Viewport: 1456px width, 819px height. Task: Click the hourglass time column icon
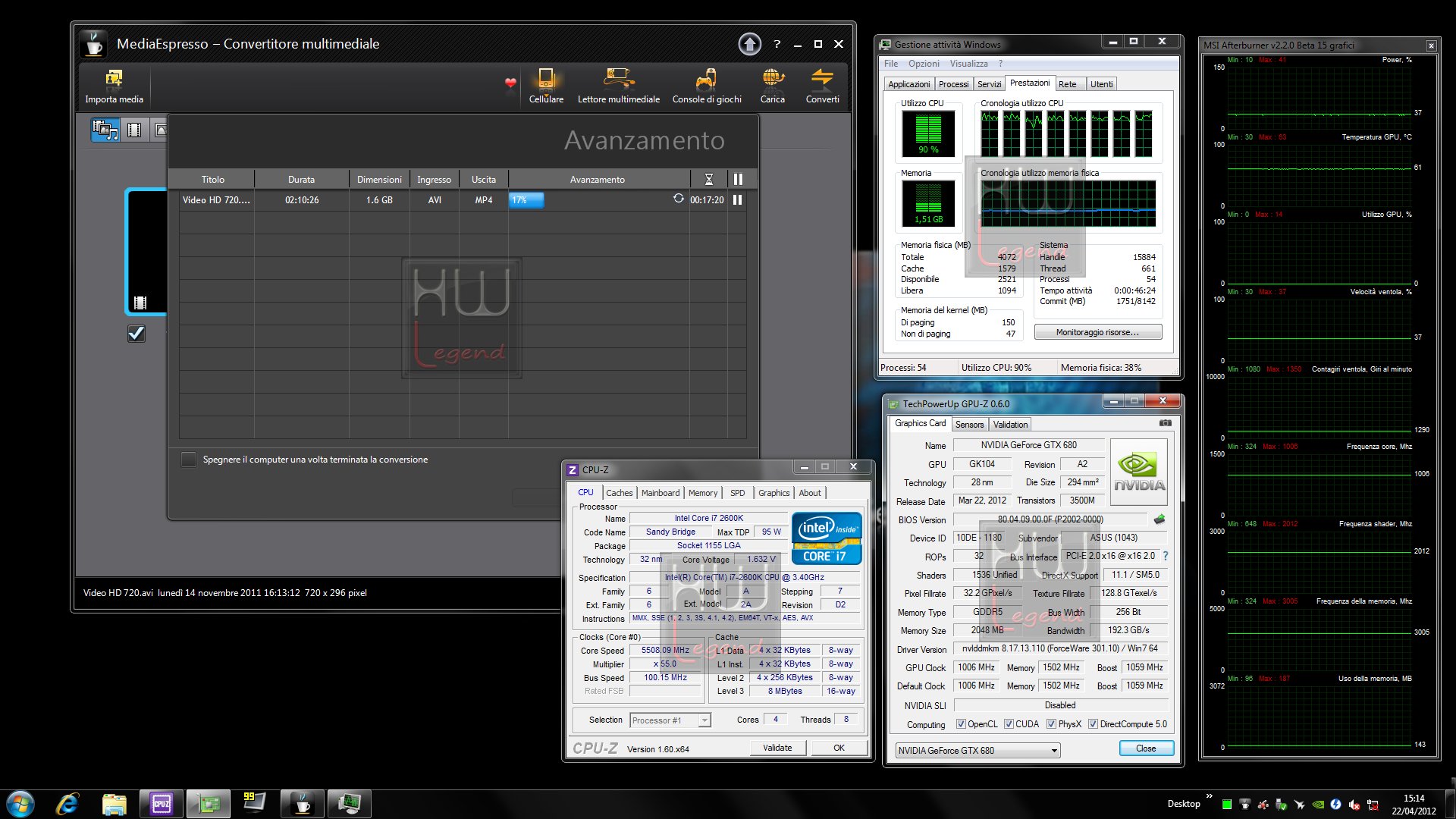709,180
